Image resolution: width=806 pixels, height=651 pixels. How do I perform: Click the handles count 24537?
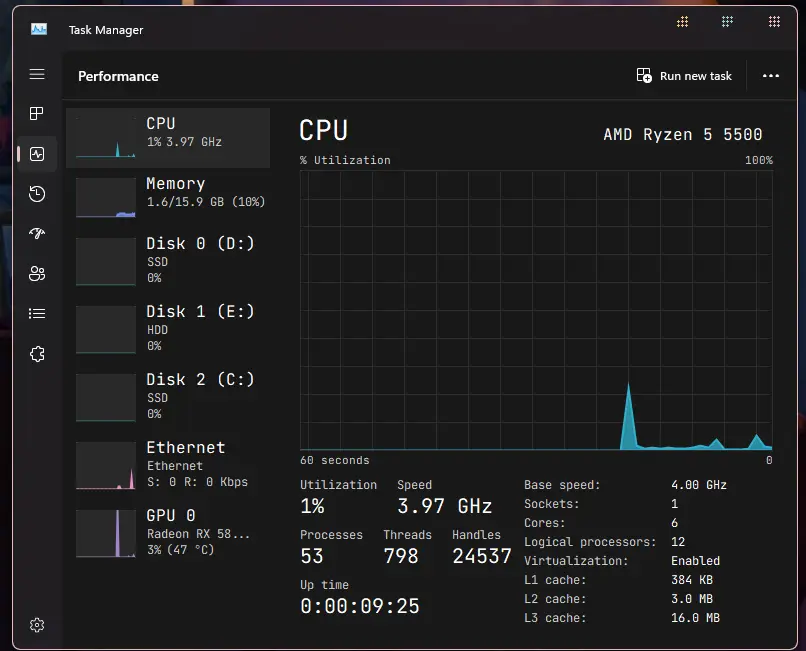coord(482,556)
